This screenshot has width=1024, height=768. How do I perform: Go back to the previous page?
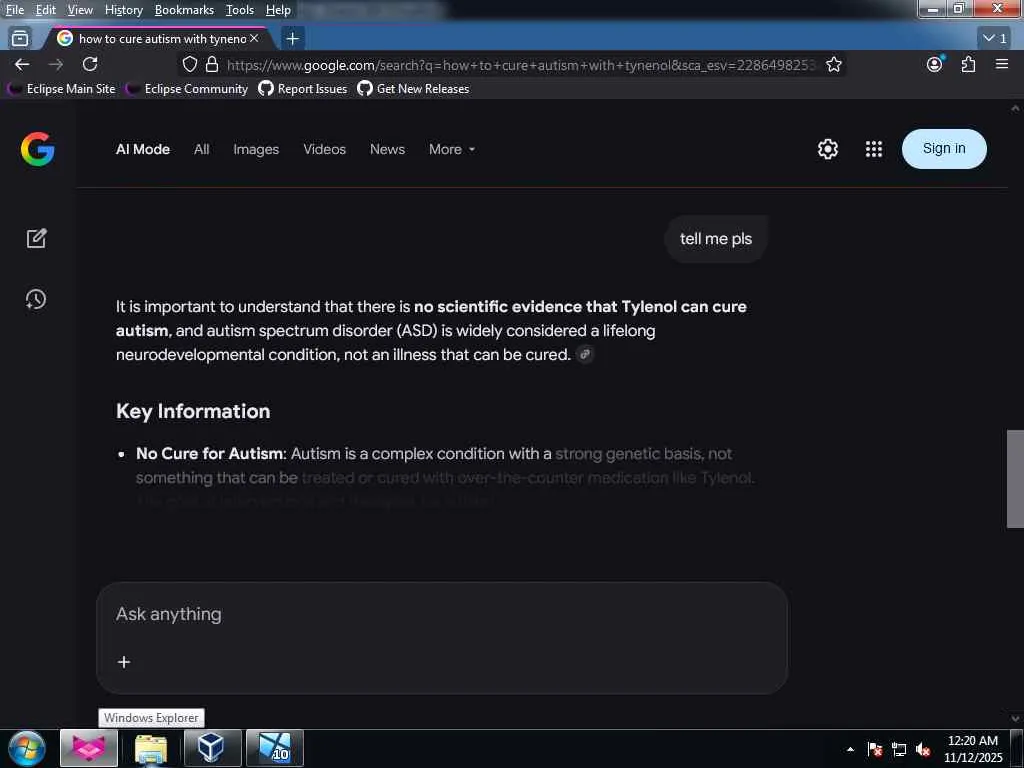[22, 64]
